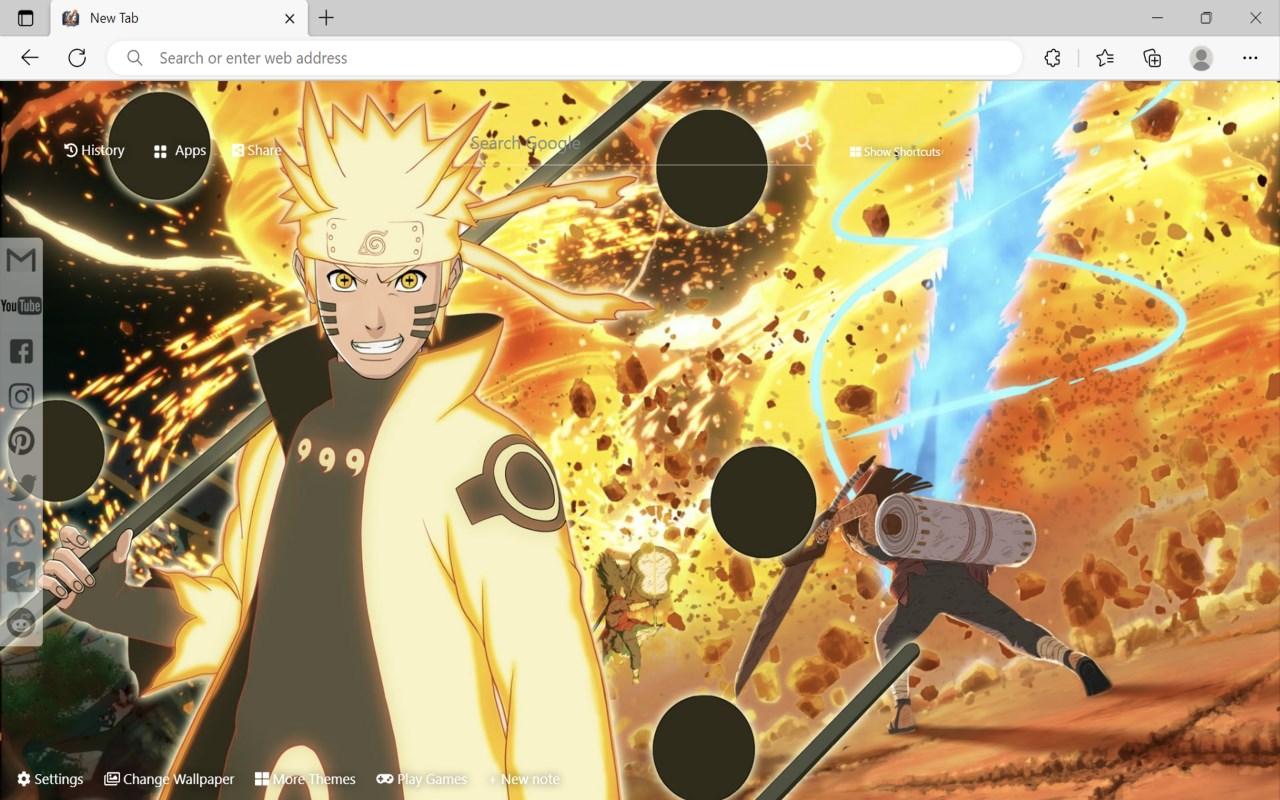1280x800 pixels.
Task: Open Gmail from the sidebar
Action: 21,260
